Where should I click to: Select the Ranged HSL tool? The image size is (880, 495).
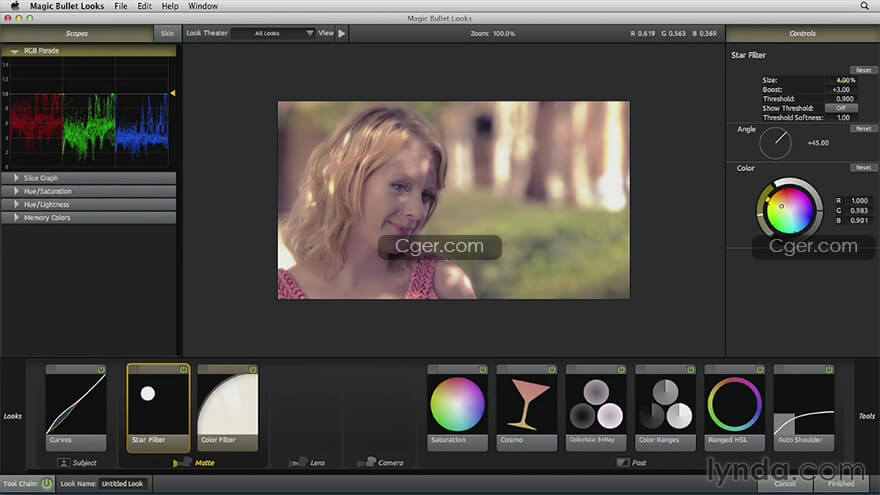[x=734, y=407]
